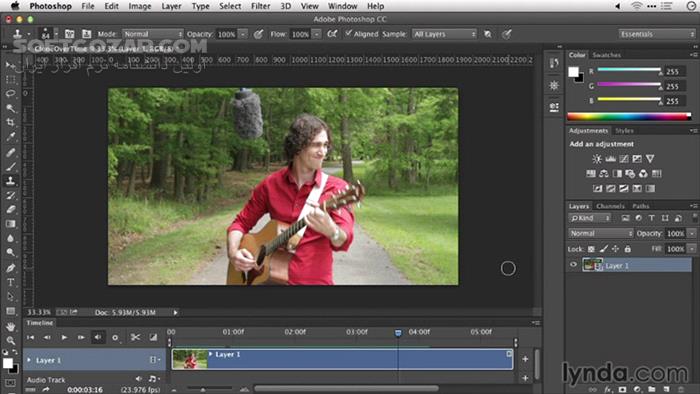Open the Sample All Layers dropdown
The height and width of the screenshot is (394, 700).
pos(444,34)
